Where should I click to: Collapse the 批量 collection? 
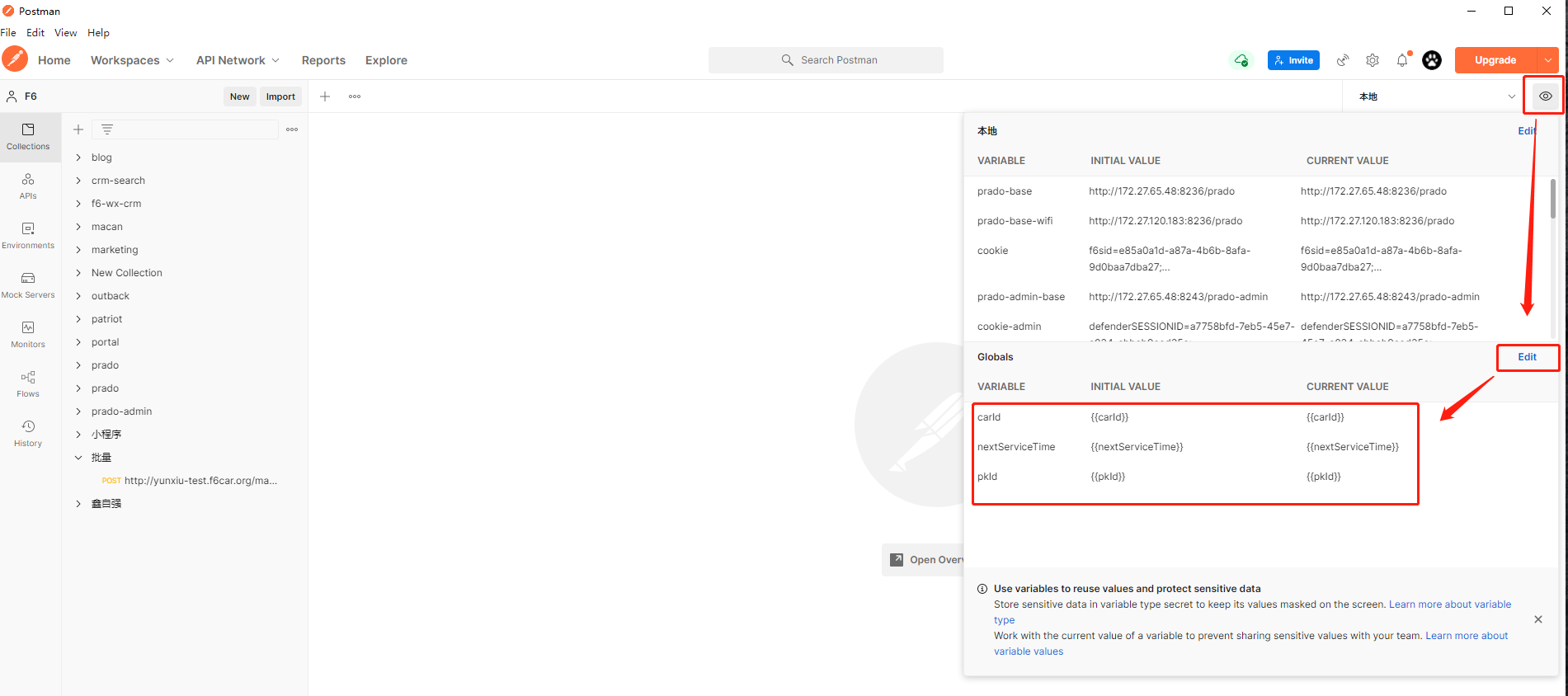click(x=78, y=458)
